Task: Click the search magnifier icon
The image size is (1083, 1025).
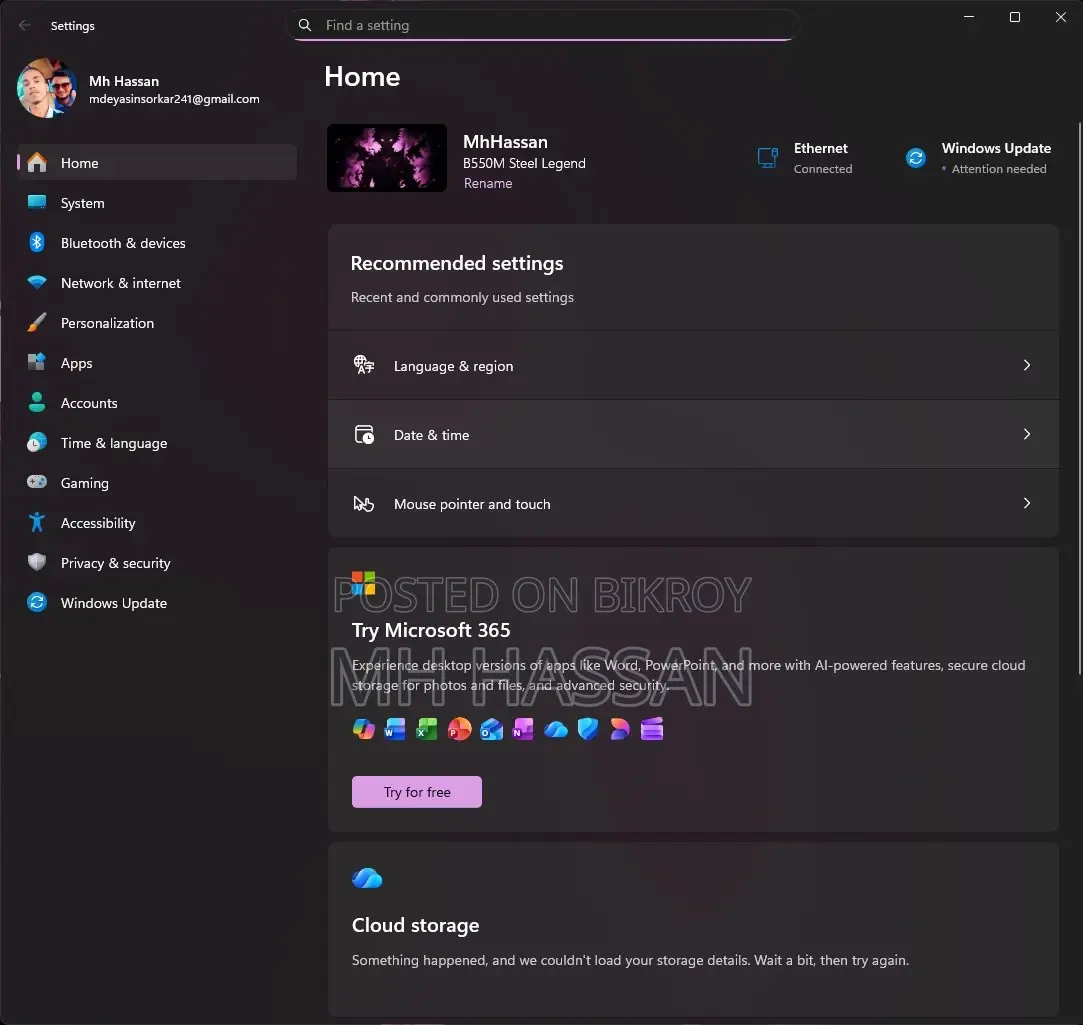Action: pos(305,25)
